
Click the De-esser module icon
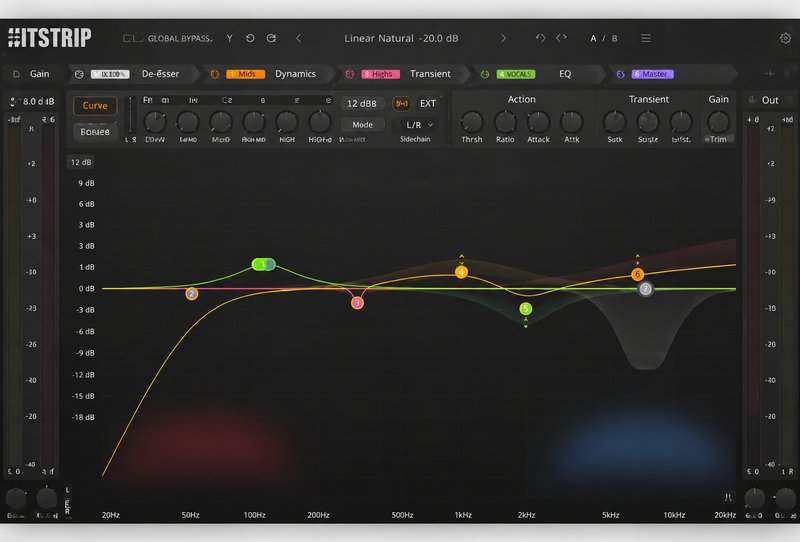[79, 74]
